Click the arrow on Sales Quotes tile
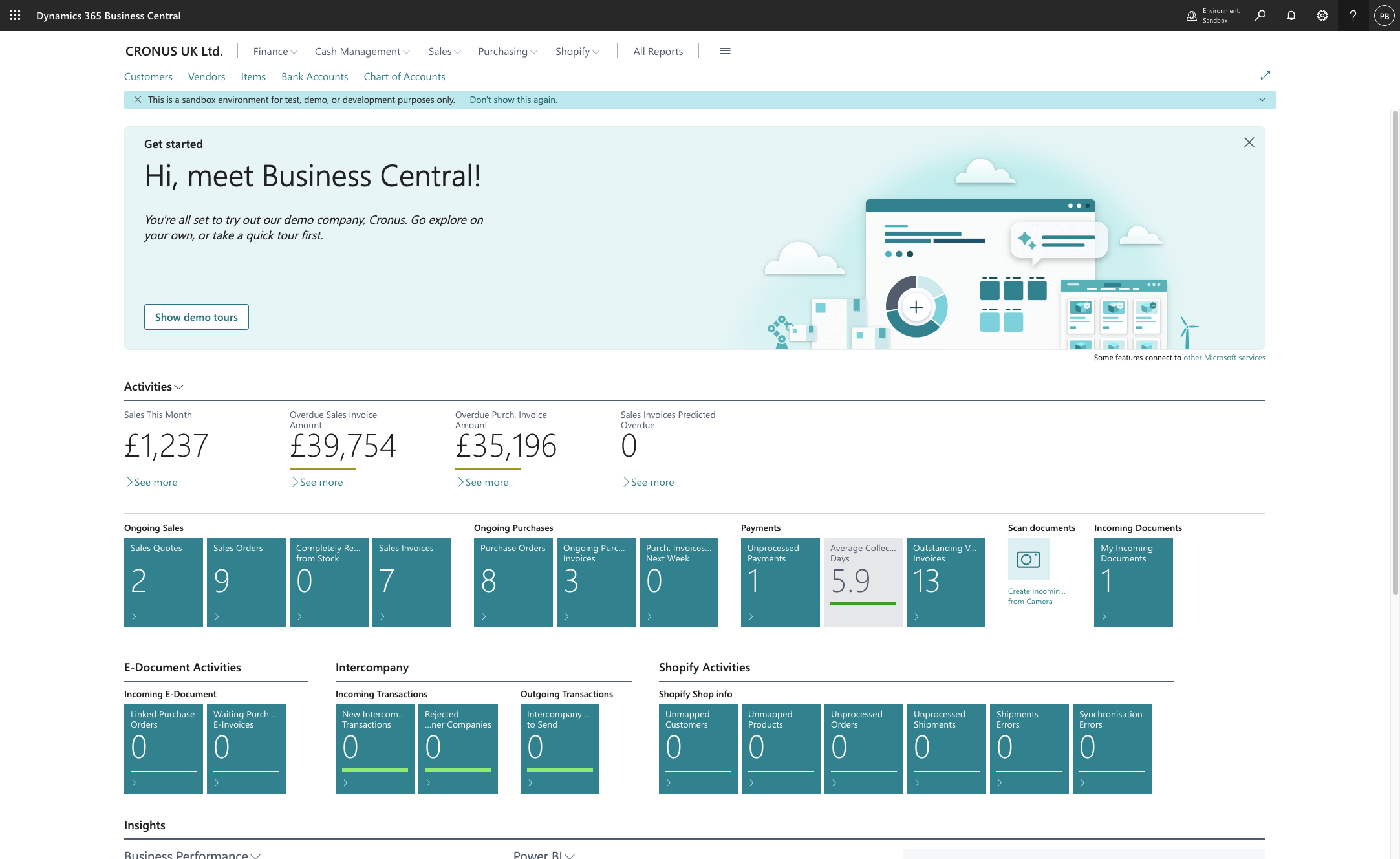Viewport: 1400px width, 859px height. tap(134, 617)
